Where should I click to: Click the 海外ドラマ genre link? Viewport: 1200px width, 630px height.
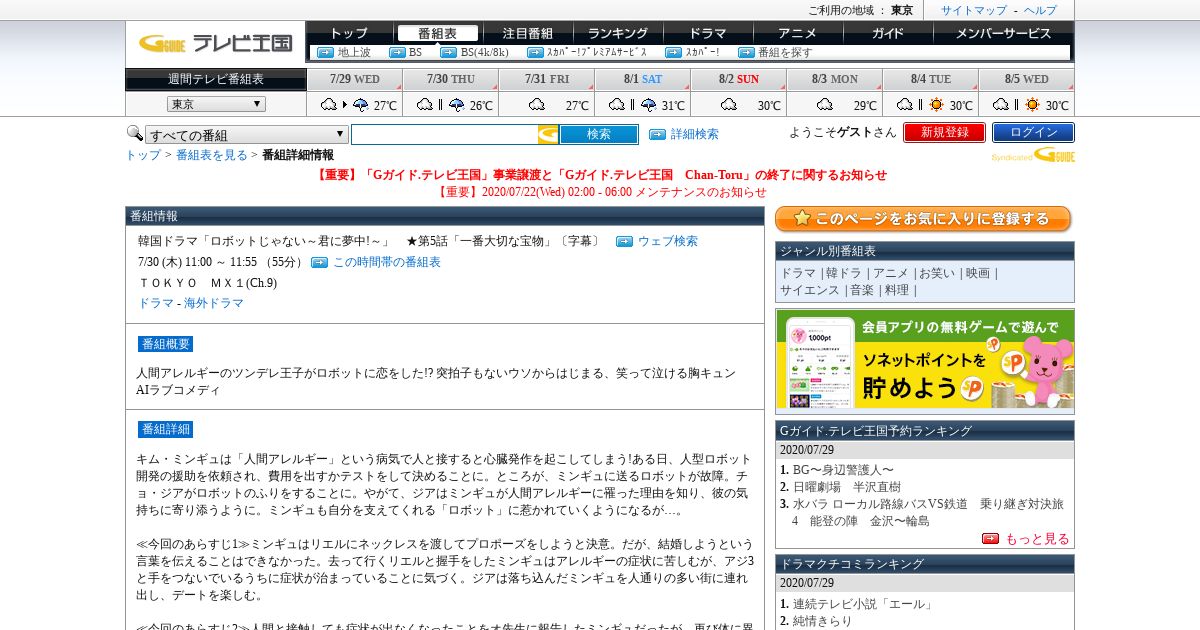click(x=213, y=303)
